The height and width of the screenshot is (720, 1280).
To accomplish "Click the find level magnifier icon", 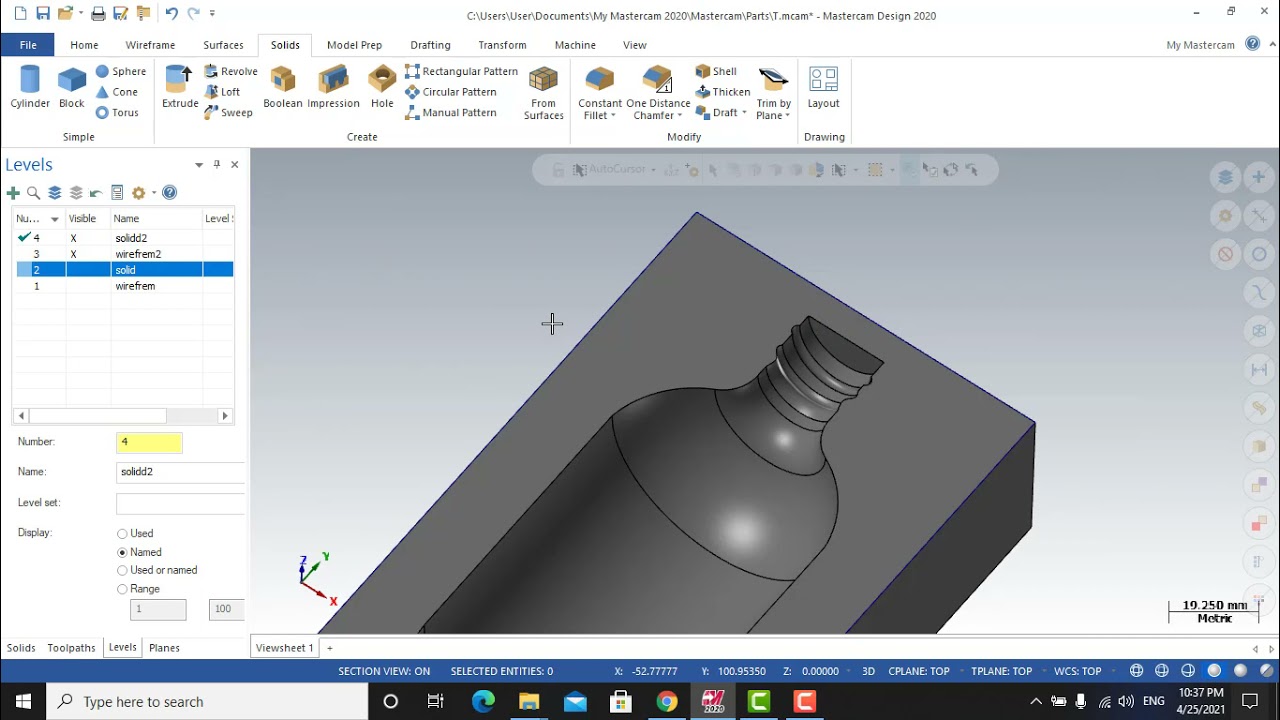I will [33, 193].
